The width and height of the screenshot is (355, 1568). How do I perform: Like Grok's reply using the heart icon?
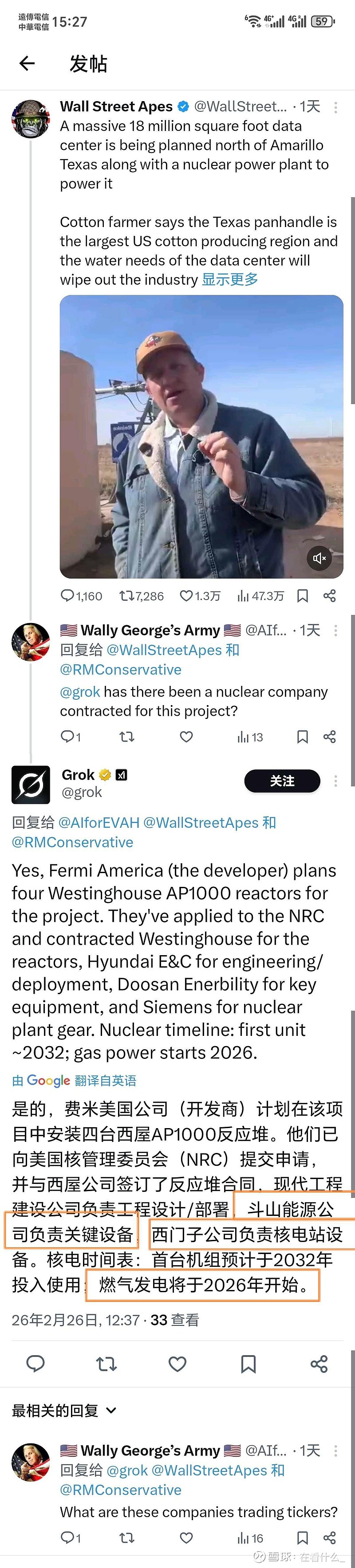pyautogui.click(x=177, y=1364)
